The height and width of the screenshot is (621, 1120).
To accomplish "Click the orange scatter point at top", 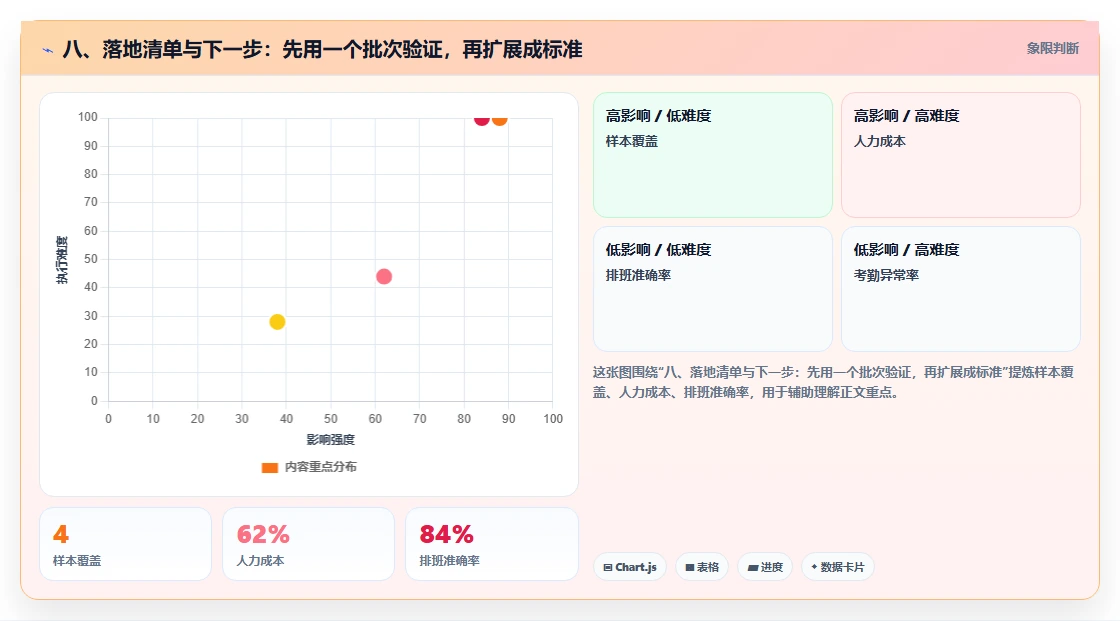I will (499, 119).
